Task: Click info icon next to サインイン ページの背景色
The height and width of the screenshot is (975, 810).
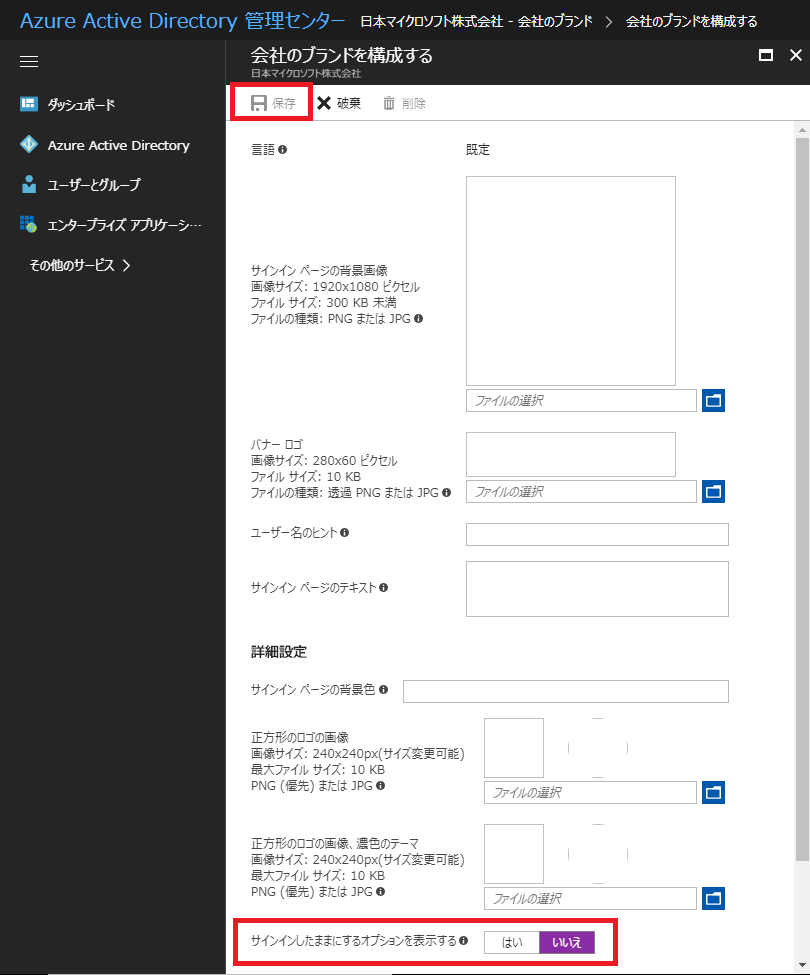Action: click(384, 689)
